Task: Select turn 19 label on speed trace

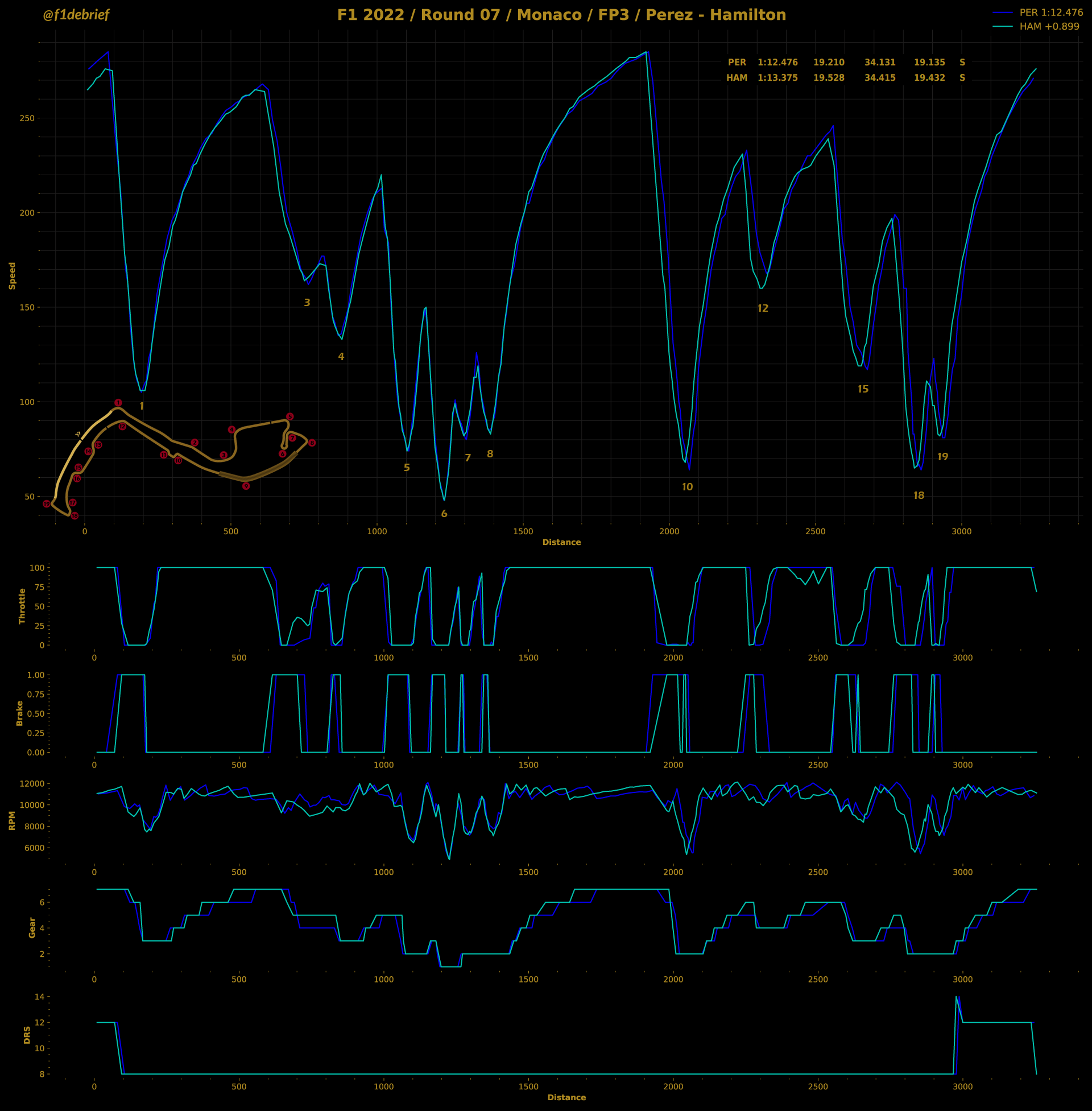Action: tap(943, 457)
